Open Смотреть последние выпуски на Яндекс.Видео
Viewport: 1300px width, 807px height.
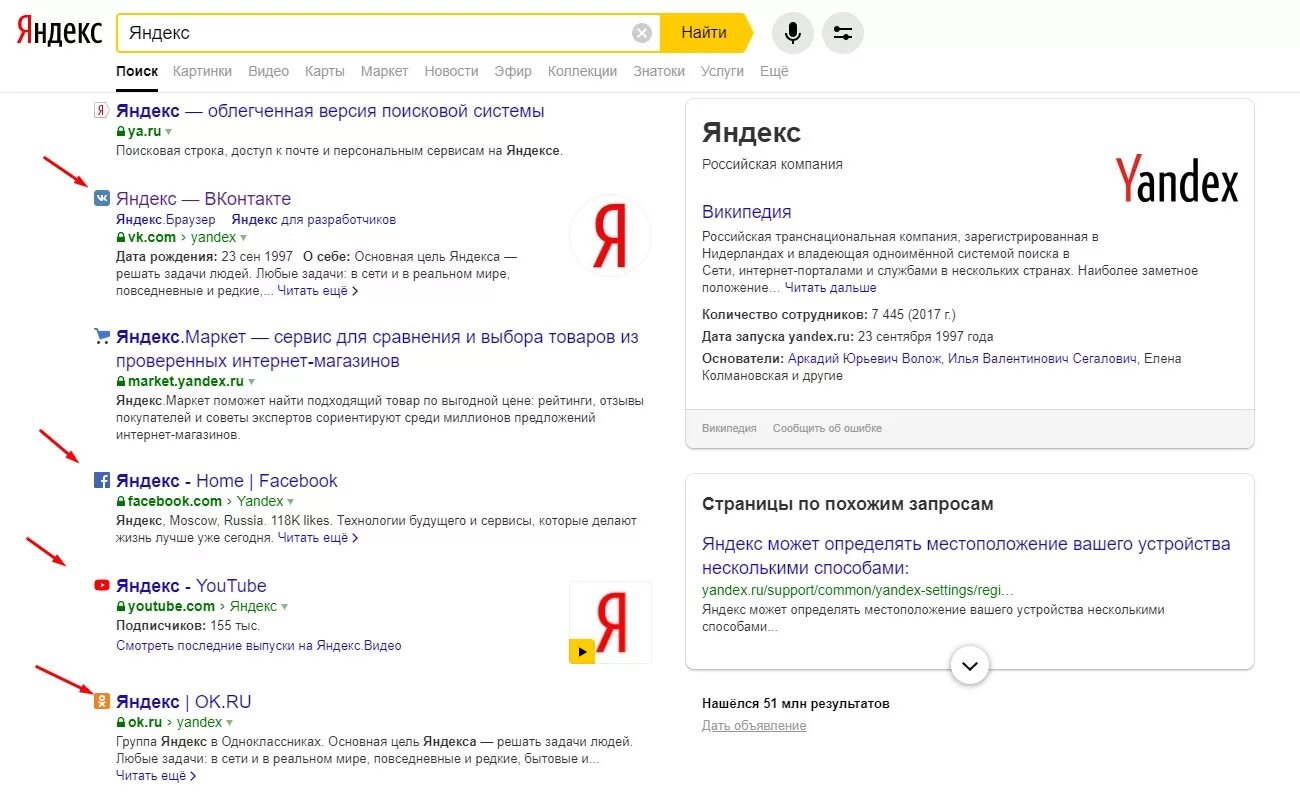(x=259, y=646)
